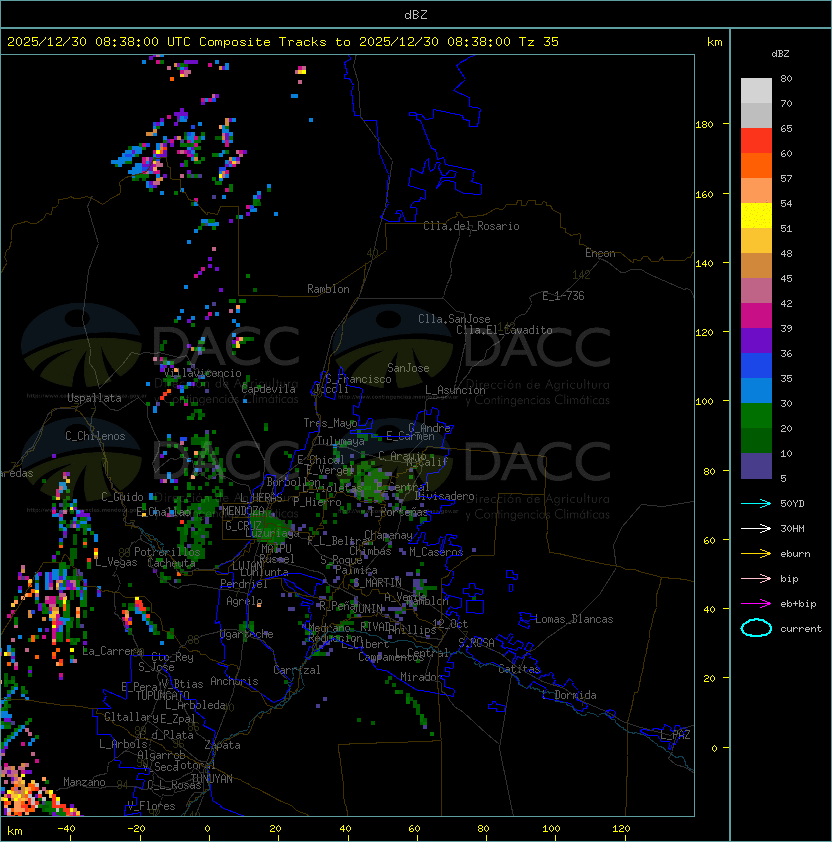Click the '120' tick on bottom km axis
This screenshot has width=832, height=842.
click(621, 829)
